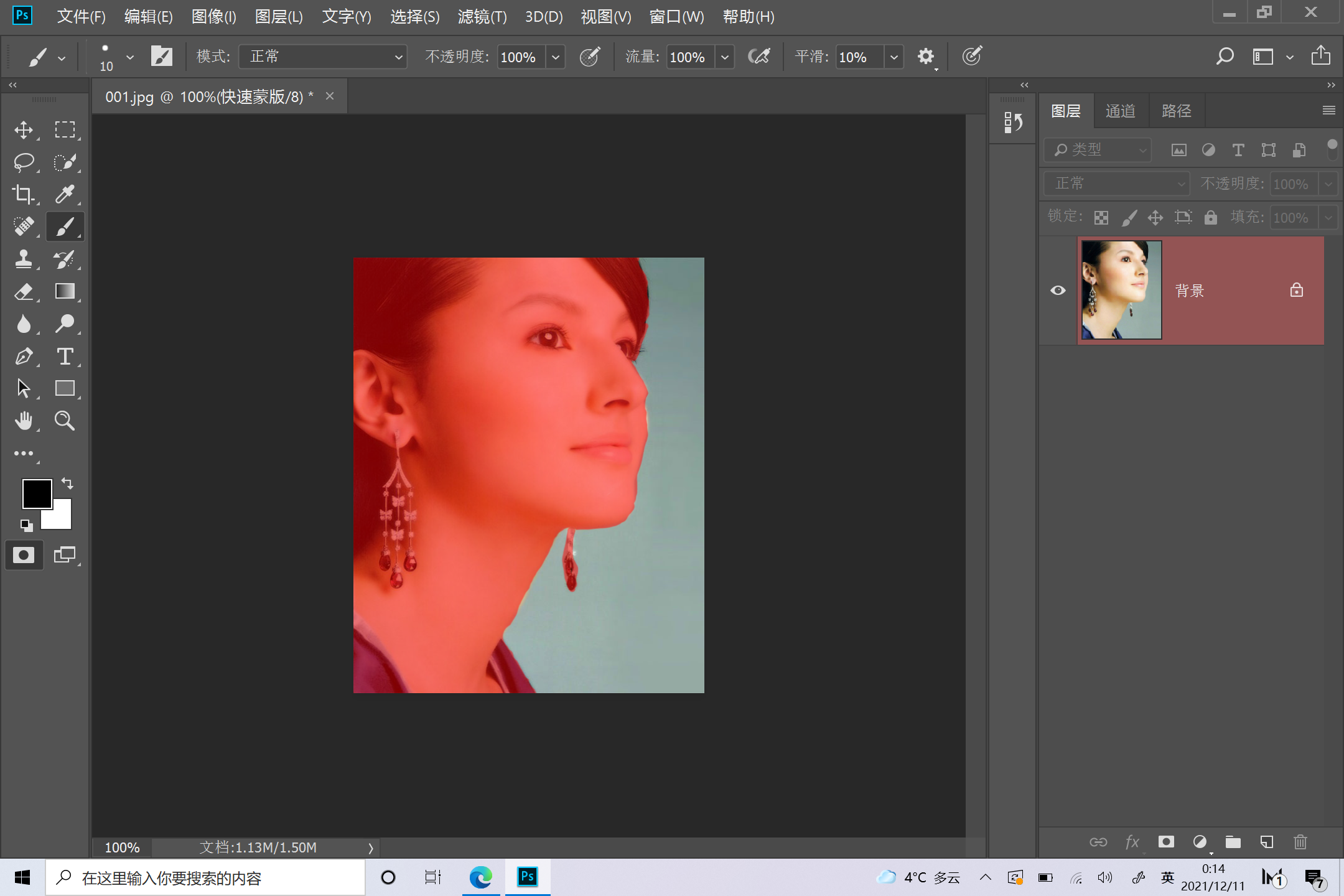
Task: Select the Brush tool in toolbox
Action: coord(65,226)
